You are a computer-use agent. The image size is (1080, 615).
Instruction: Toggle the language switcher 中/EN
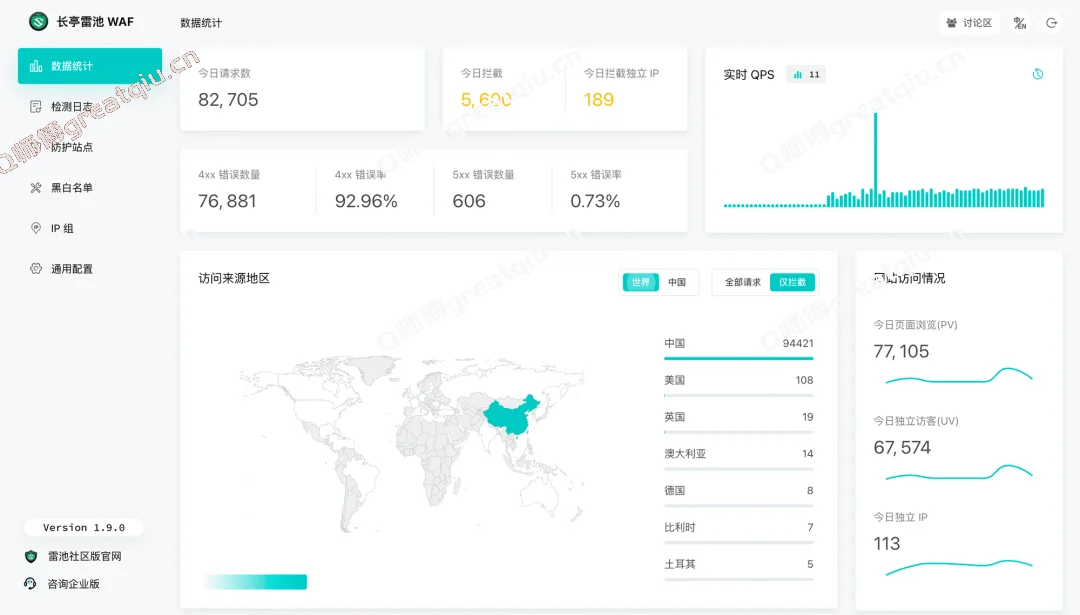coord(1020,22)
